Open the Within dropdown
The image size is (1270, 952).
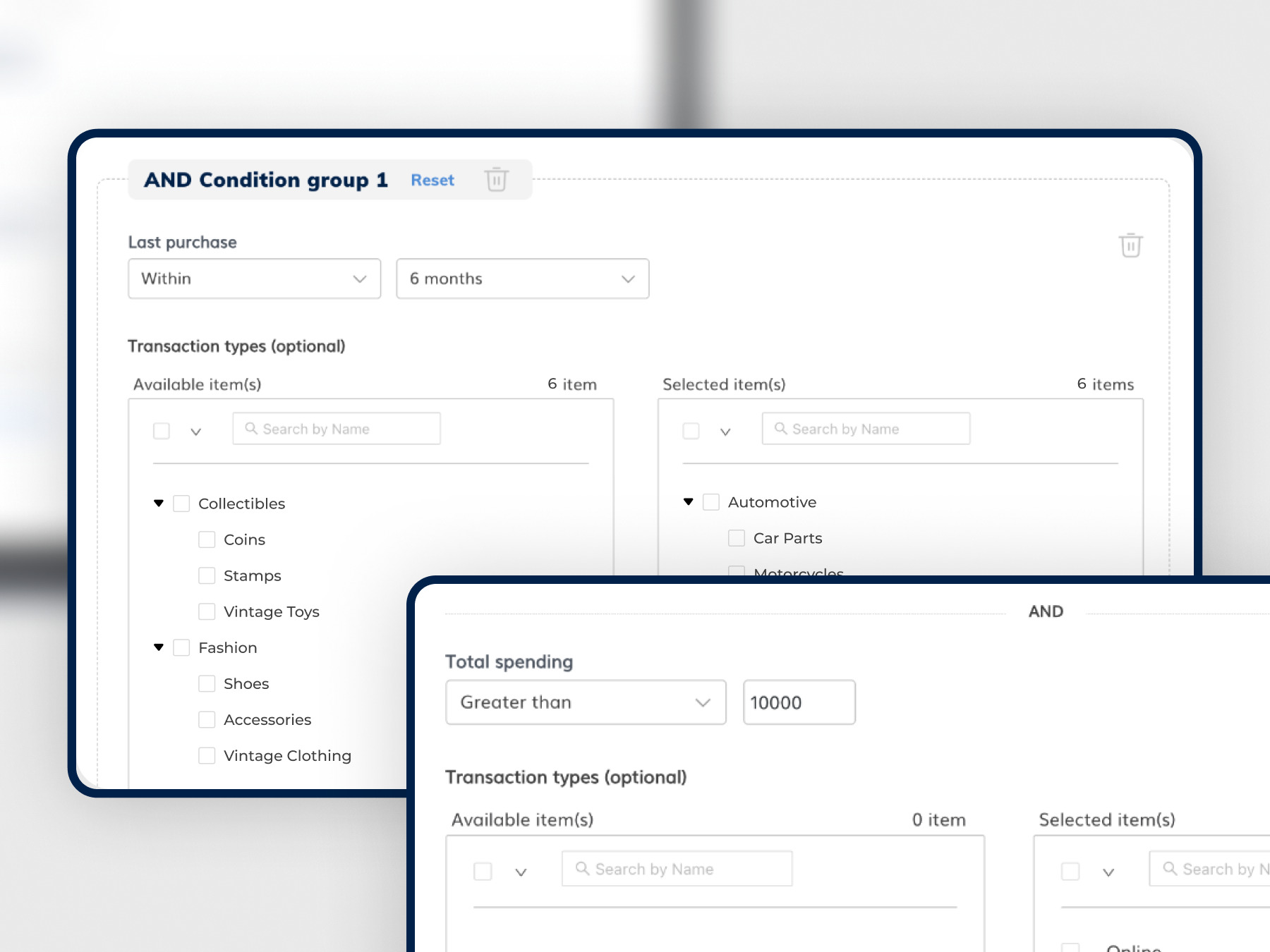pos(254,279)
